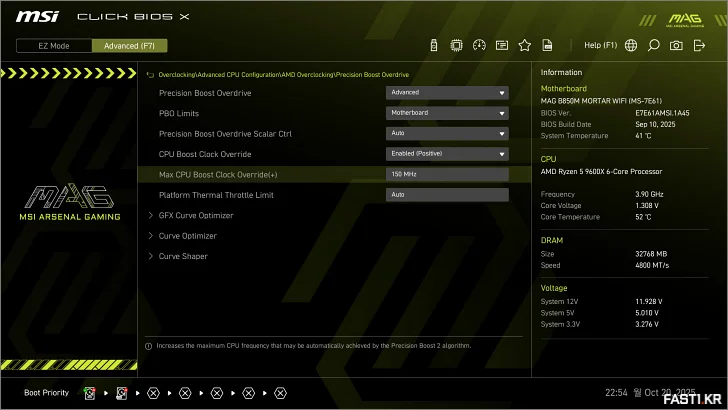Image resolution: width=728 pixels, height=410 pixels.
Task: Click the System 3.3V 3.276 V reading
Action: pos(647,325)
